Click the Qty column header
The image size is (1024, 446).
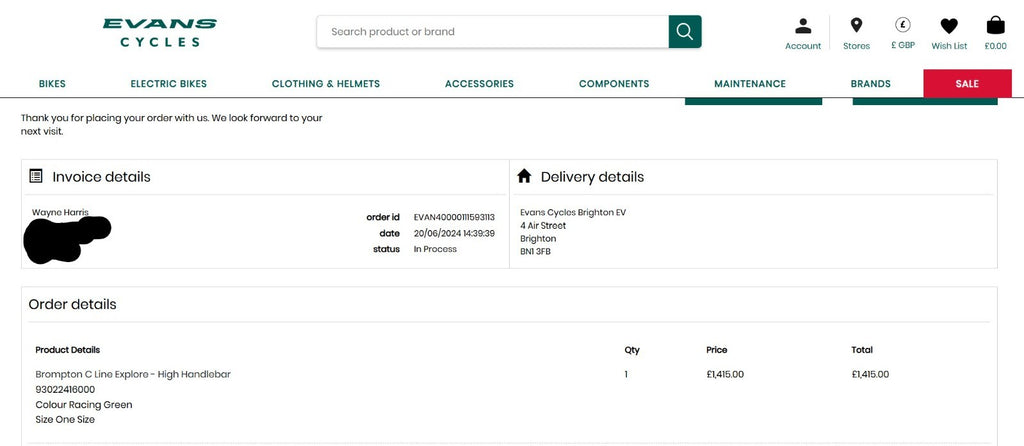[x=632, y=350]
